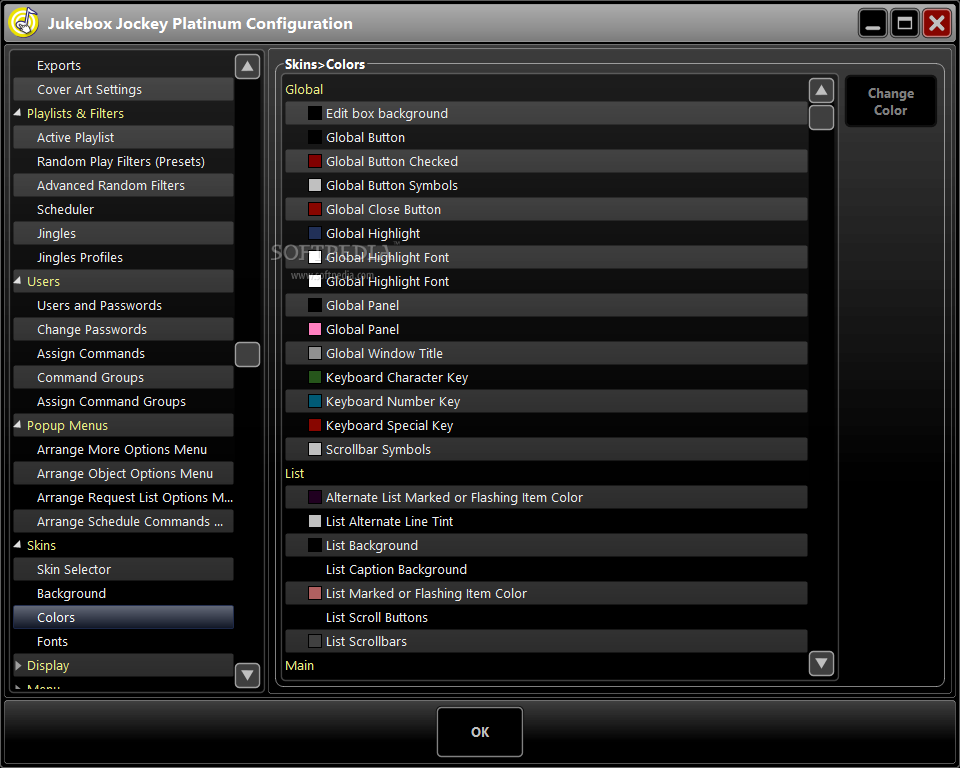Click the colors list scroll down arrow

click(x=821, y=663)
